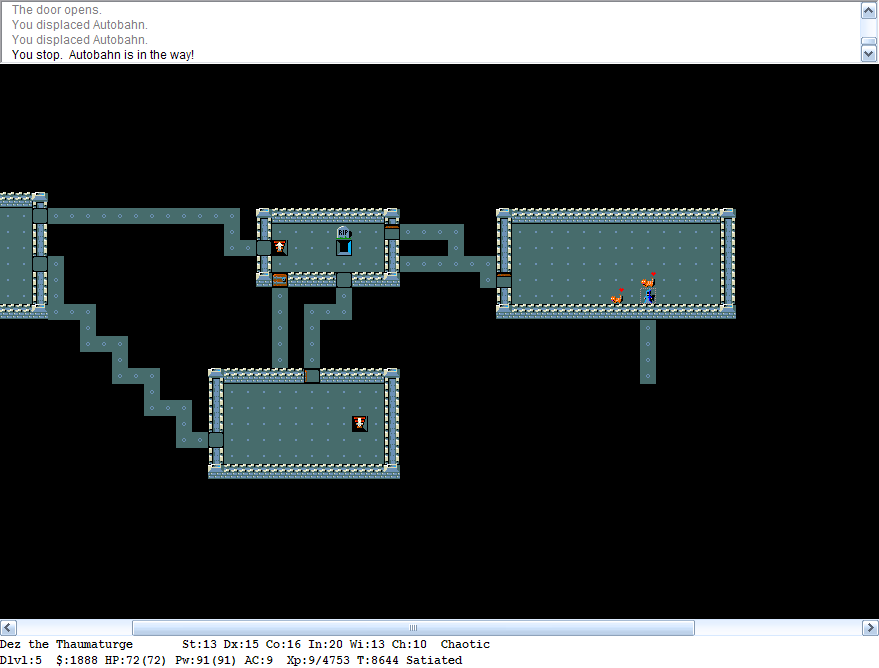Click the message log vertical scrollbar thumb
Screen dimensions: 879x668
[x=868, y=41]
